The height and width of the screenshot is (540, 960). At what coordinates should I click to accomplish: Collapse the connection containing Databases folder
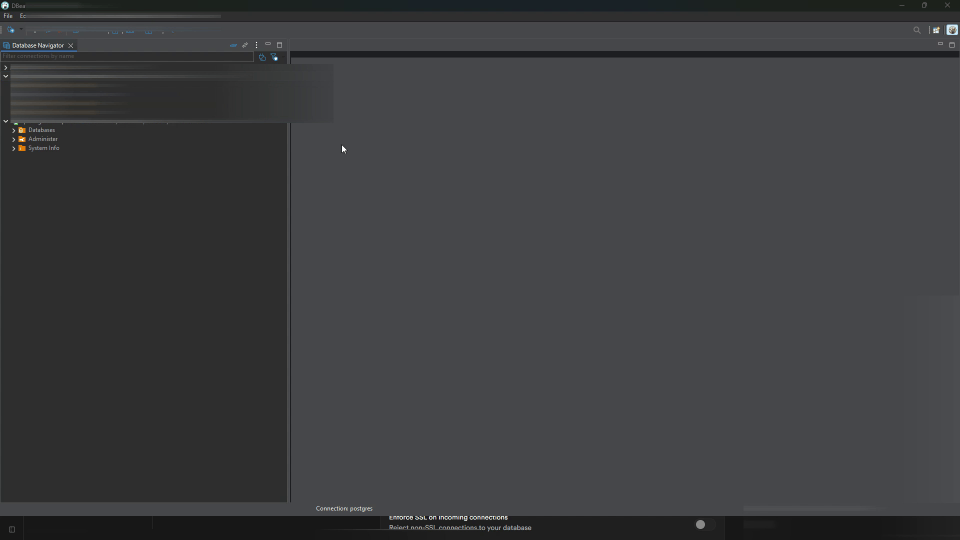pos(6,121)
